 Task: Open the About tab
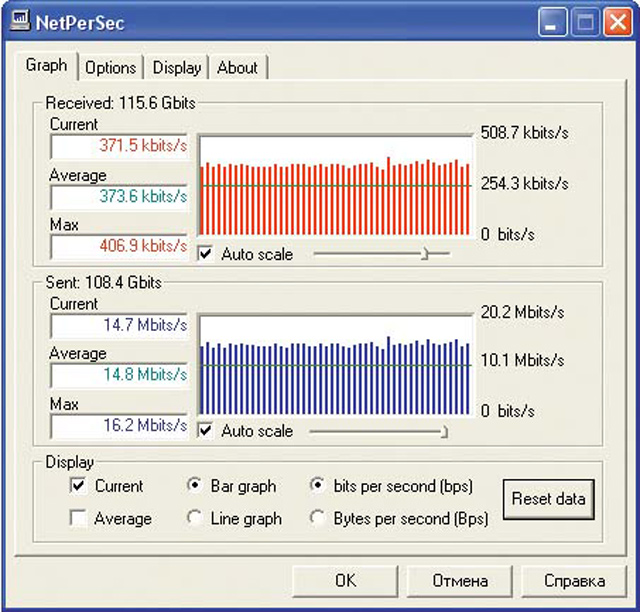tap(237, 68)
